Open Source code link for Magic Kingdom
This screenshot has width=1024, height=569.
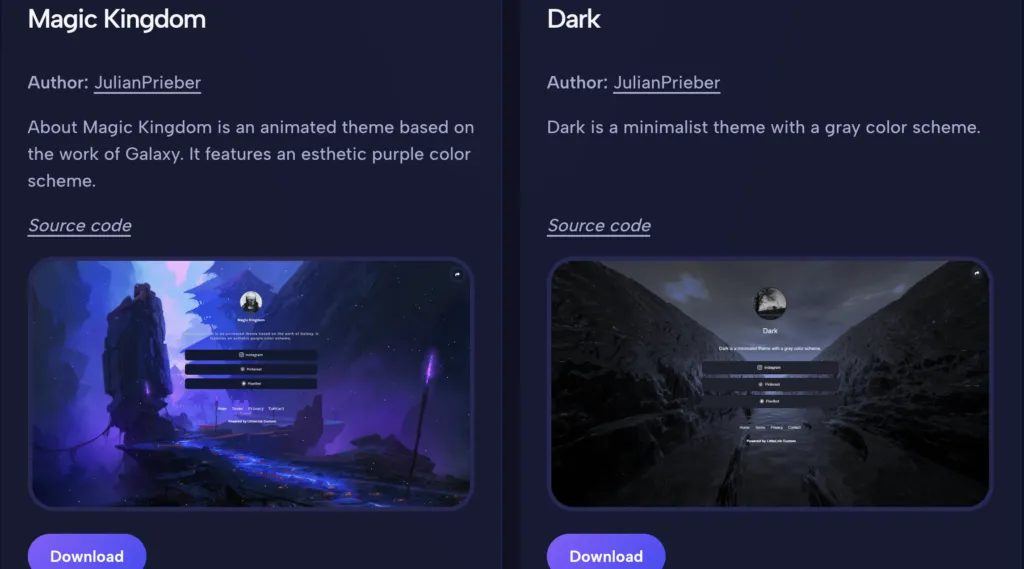80,225
